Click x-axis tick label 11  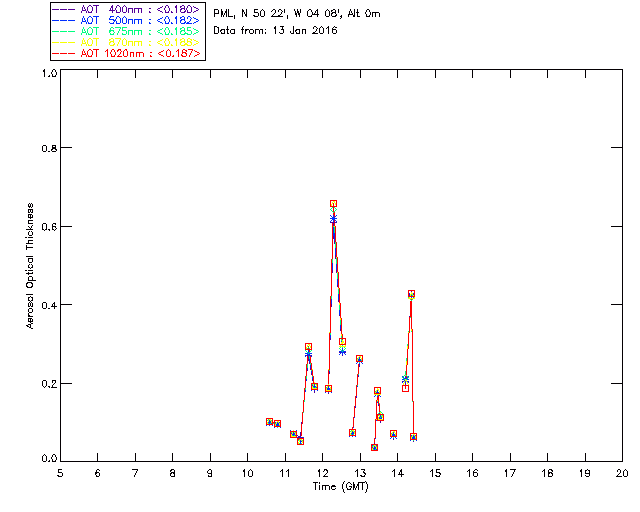click(x=285, y=473)
